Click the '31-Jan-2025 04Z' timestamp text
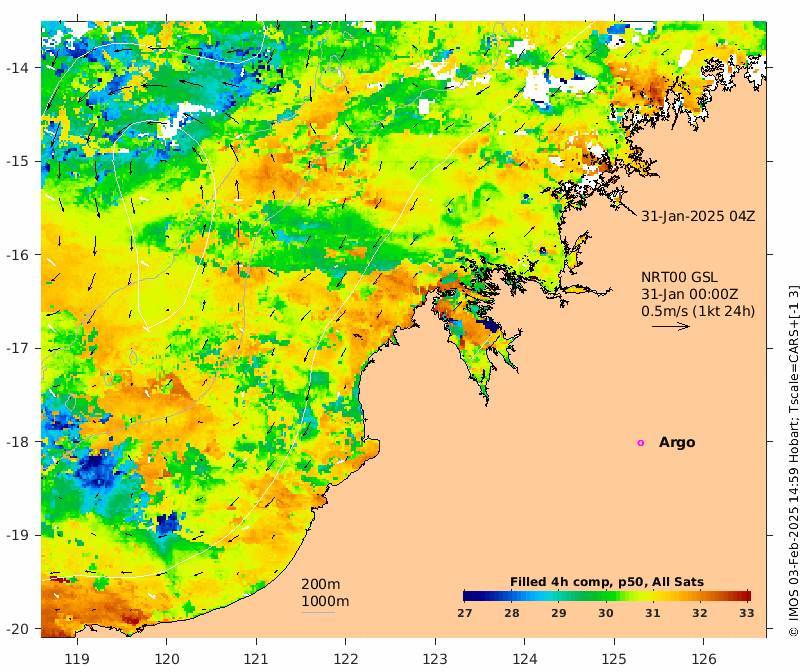810x672 pixels. (698, 216)
